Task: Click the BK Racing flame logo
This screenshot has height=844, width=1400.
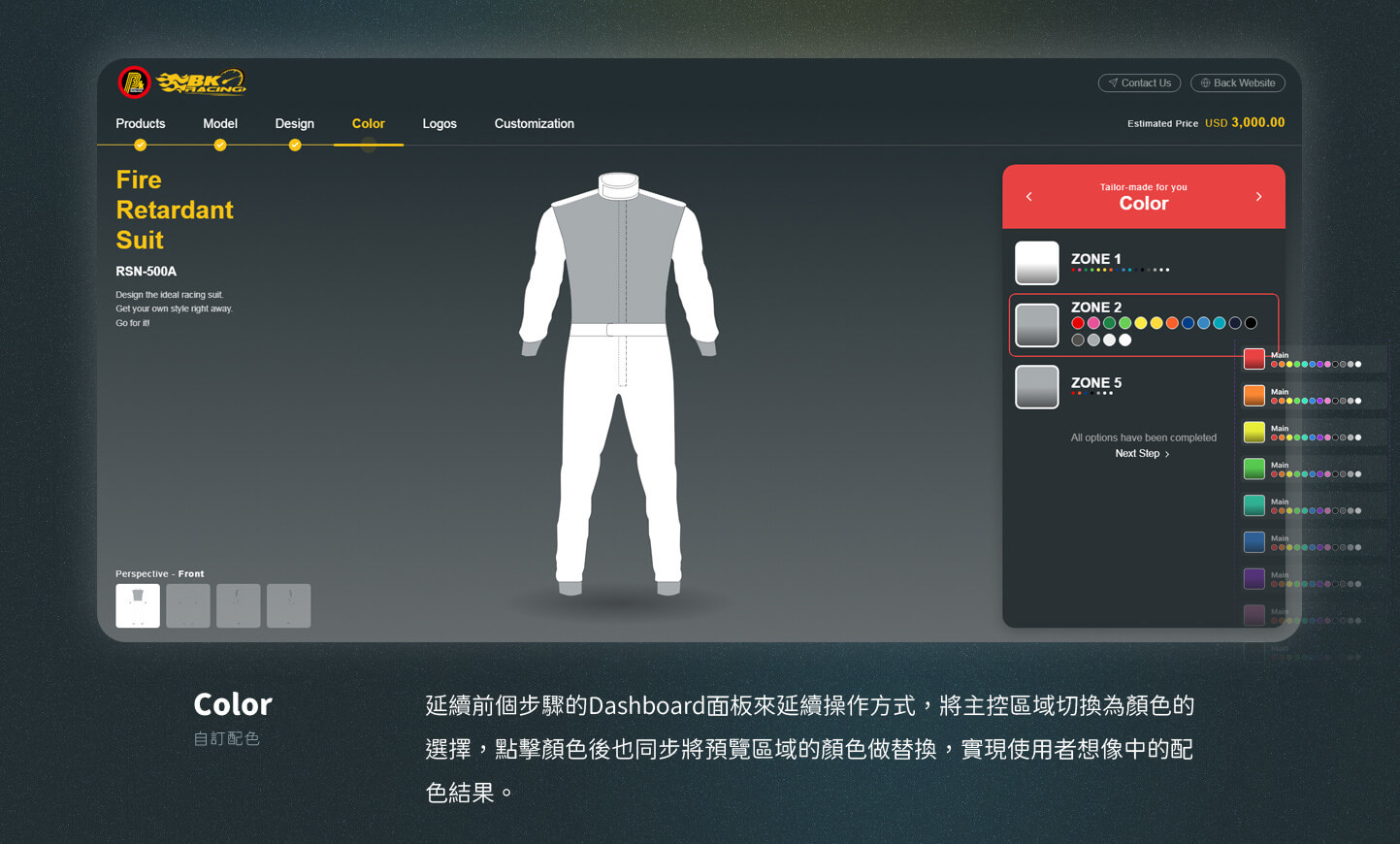Action: (x=202, y=83)
